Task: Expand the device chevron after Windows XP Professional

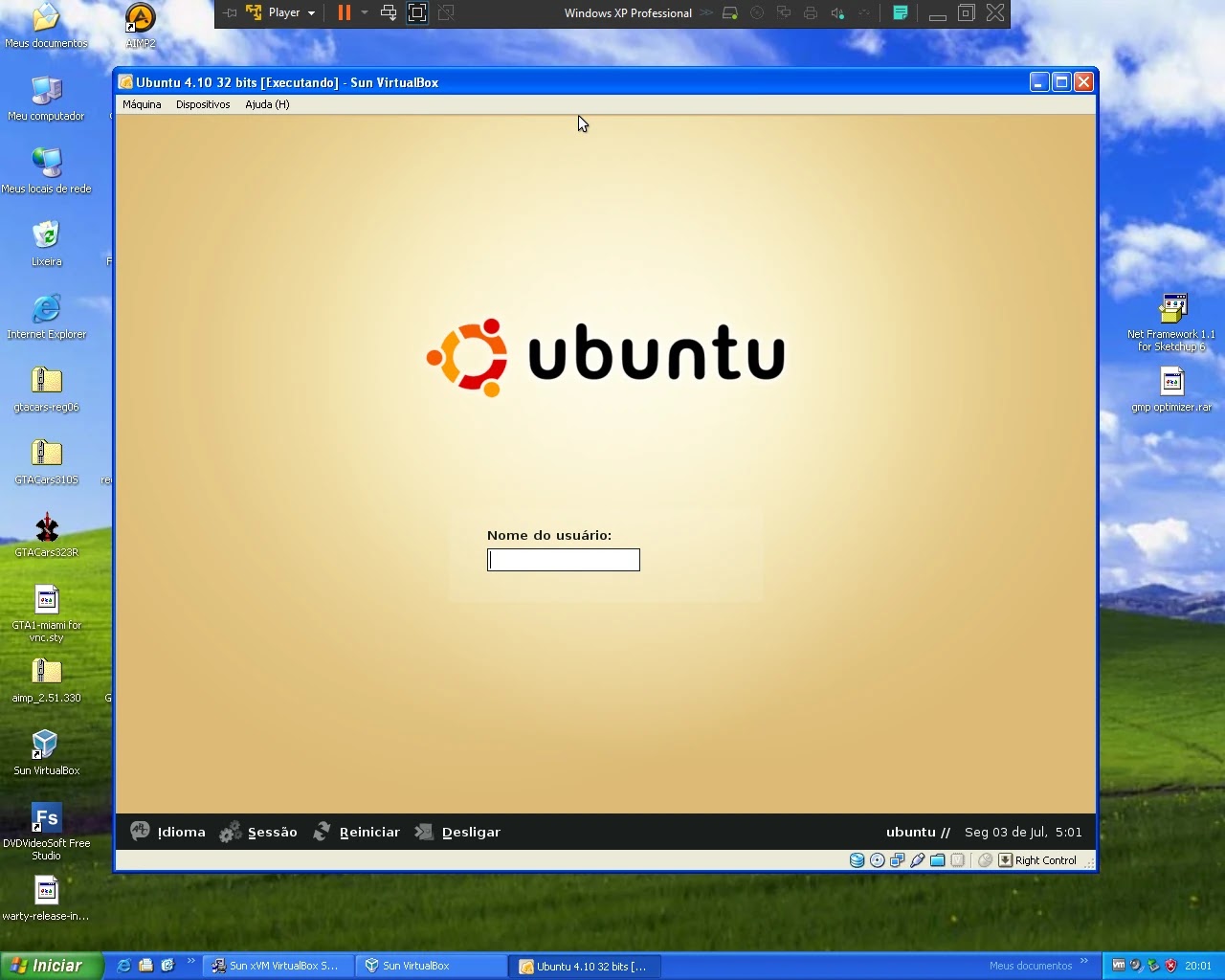Action: (x=706, y=12)
